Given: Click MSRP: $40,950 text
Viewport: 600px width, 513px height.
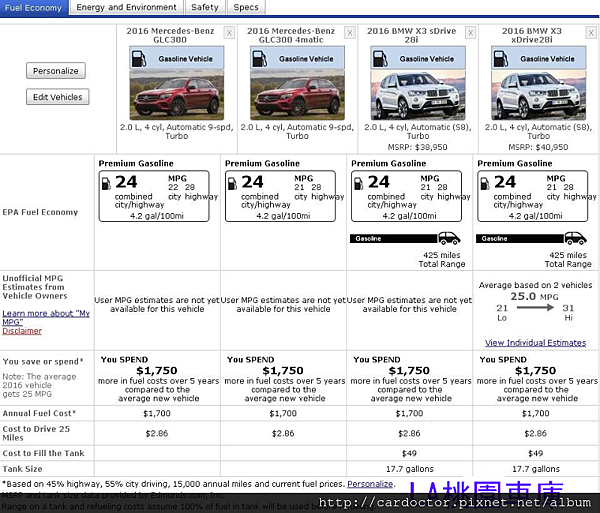Looking at the screenshot, I should coord(538,147).
